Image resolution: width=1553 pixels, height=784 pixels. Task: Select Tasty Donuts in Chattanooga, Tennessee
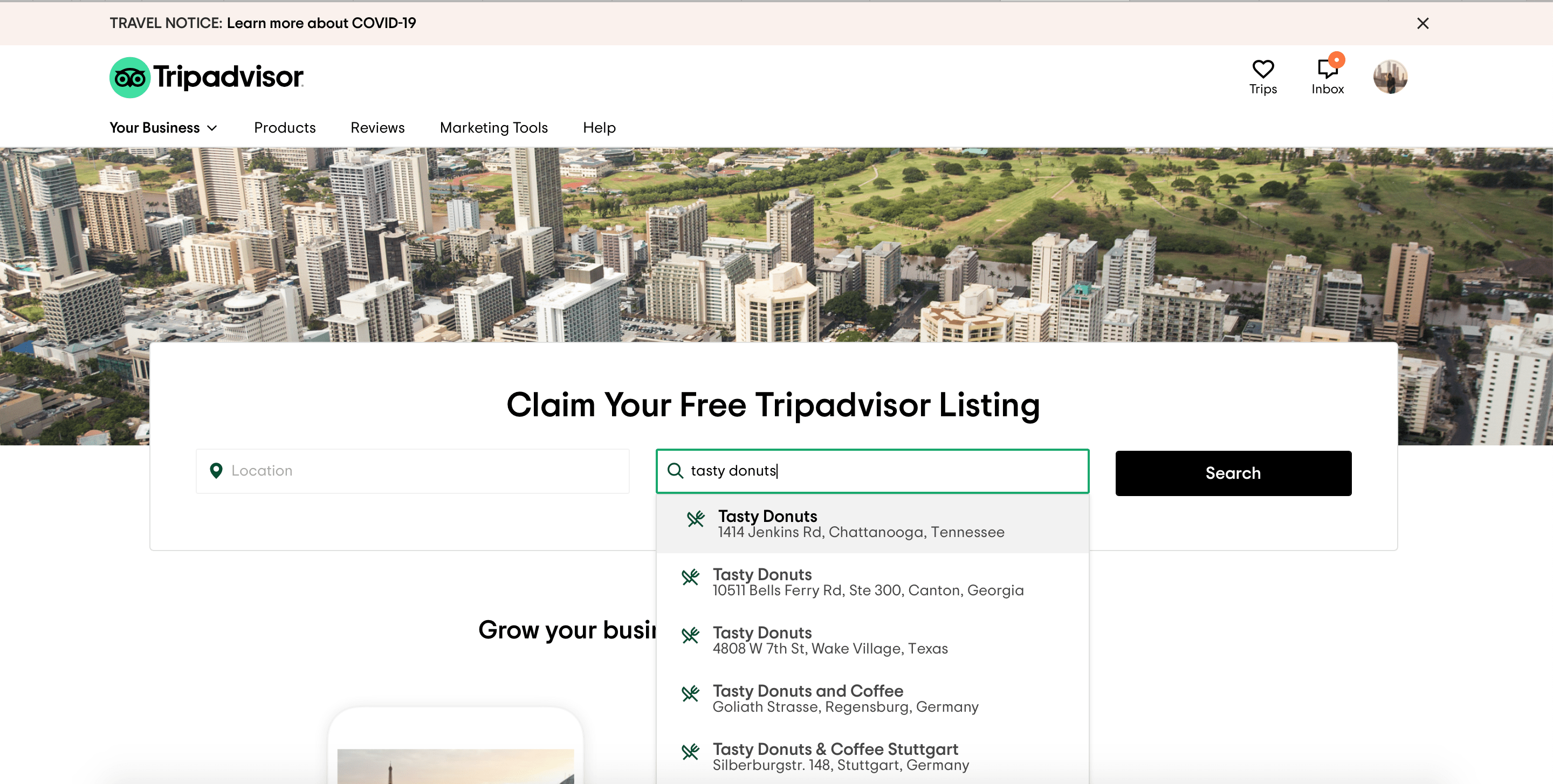click(x=872, y=524)
